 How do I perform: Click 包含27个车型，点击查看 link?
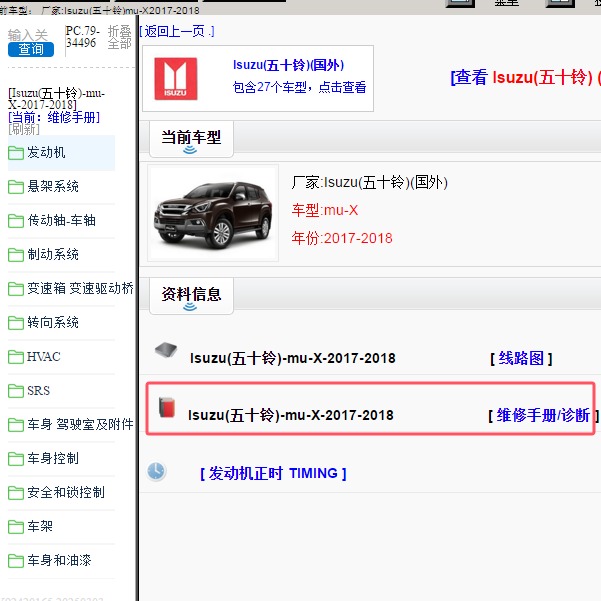(299, 87)
